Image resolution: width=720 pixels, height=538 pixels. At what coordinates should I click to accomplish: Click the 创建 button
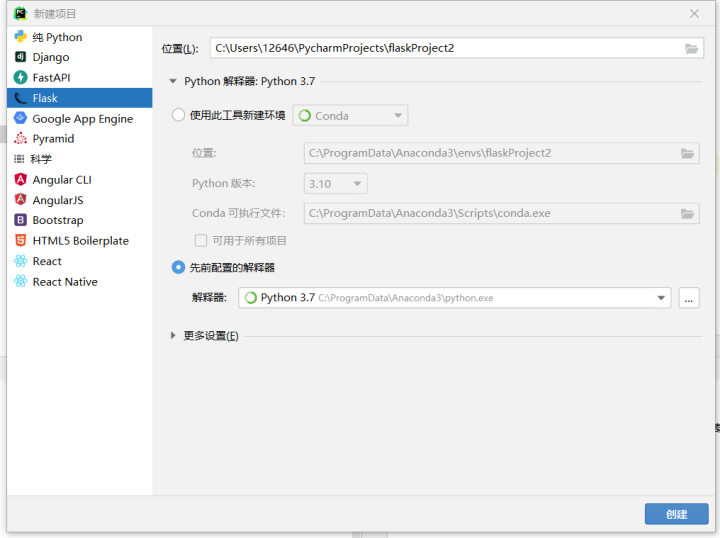click(x=676, y=514)
